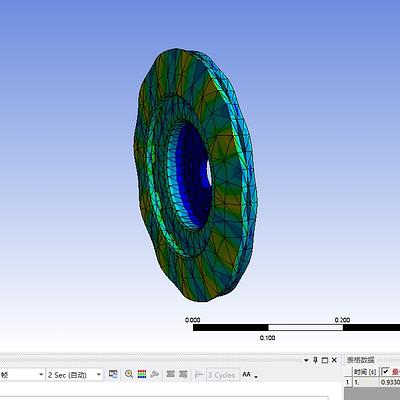
Task: Close the animation panel with X
Action: 334,360
